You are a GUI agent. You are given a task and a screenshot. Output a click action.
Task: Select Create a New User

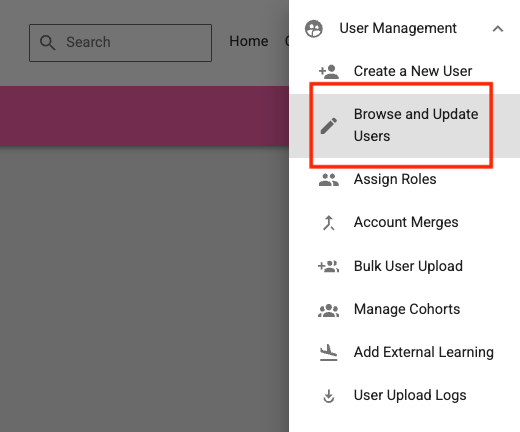click(x=413, y=71)
